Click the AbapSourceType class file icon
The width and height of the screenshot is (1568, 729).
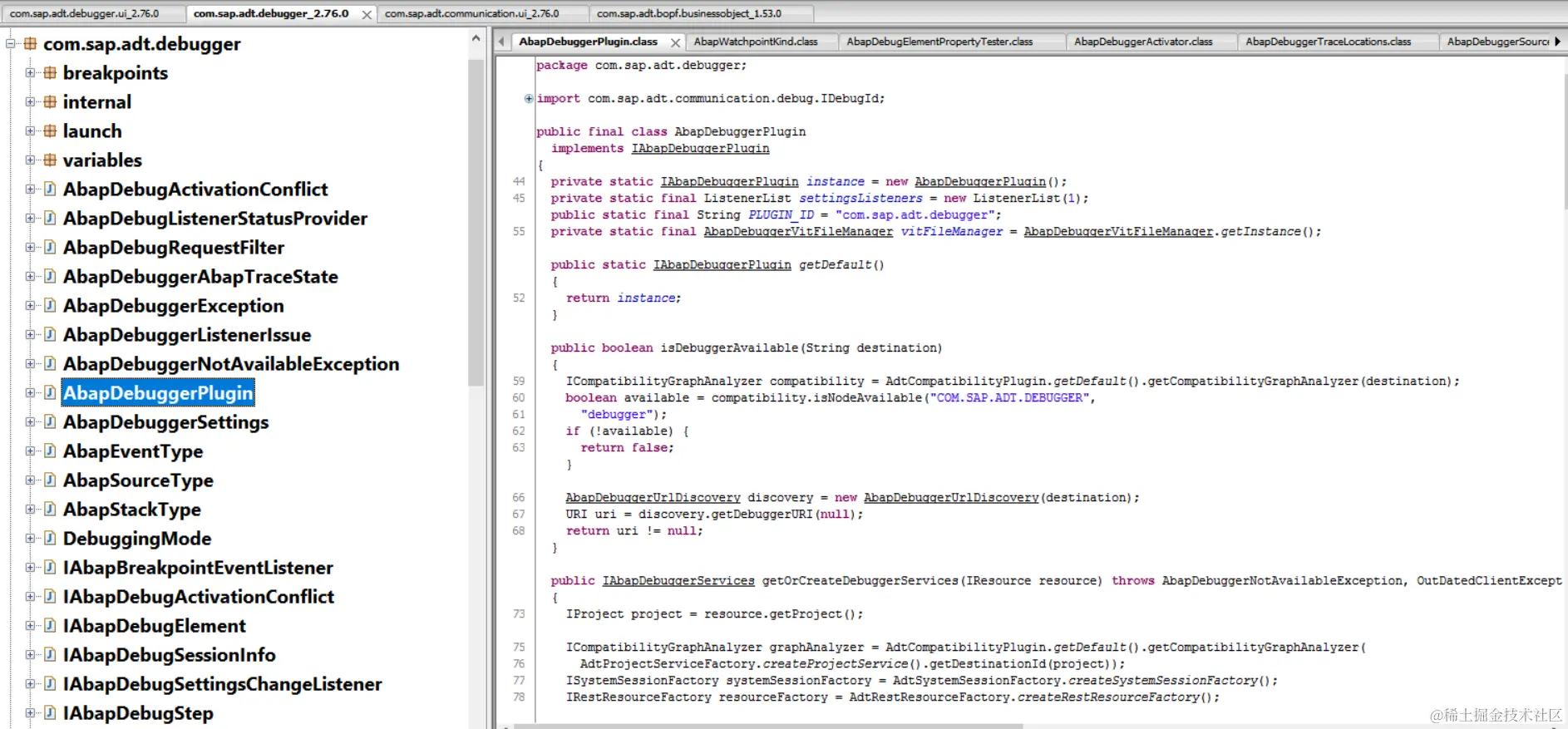[50, 480]
